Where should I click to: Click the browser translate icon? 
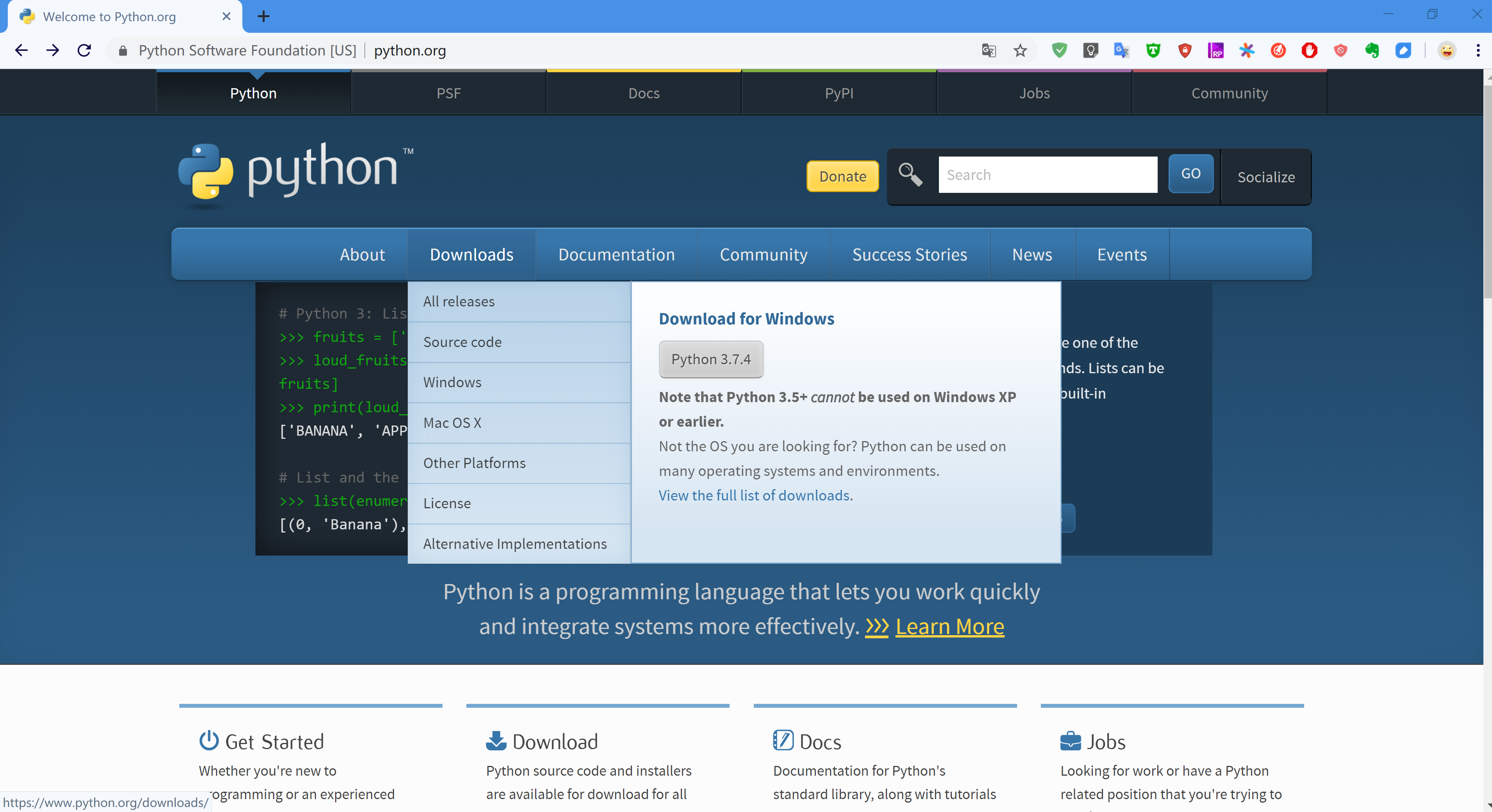click(988, 50)
